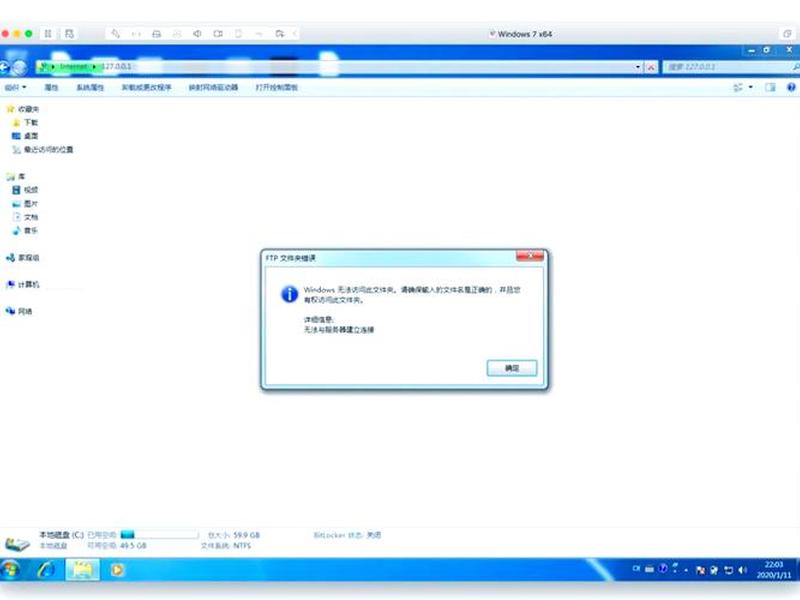Click the disk C used space bar
This screenshot has height=600, width=800.
[159, 535]
